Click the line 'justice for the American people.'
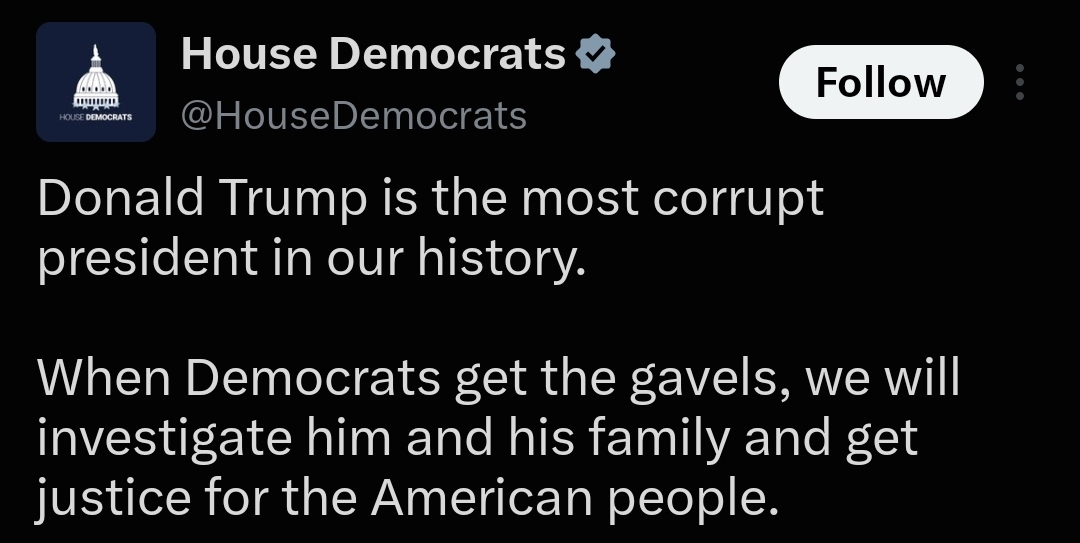This screenshot has height=543, width=1080. 408,498
